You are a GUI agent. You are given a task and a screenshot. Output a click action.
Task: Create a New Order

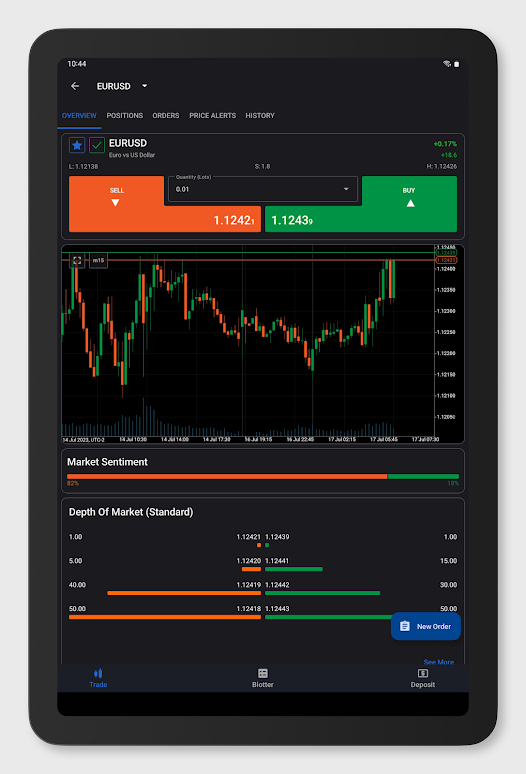pyautogui.click(x=426, y=626)
